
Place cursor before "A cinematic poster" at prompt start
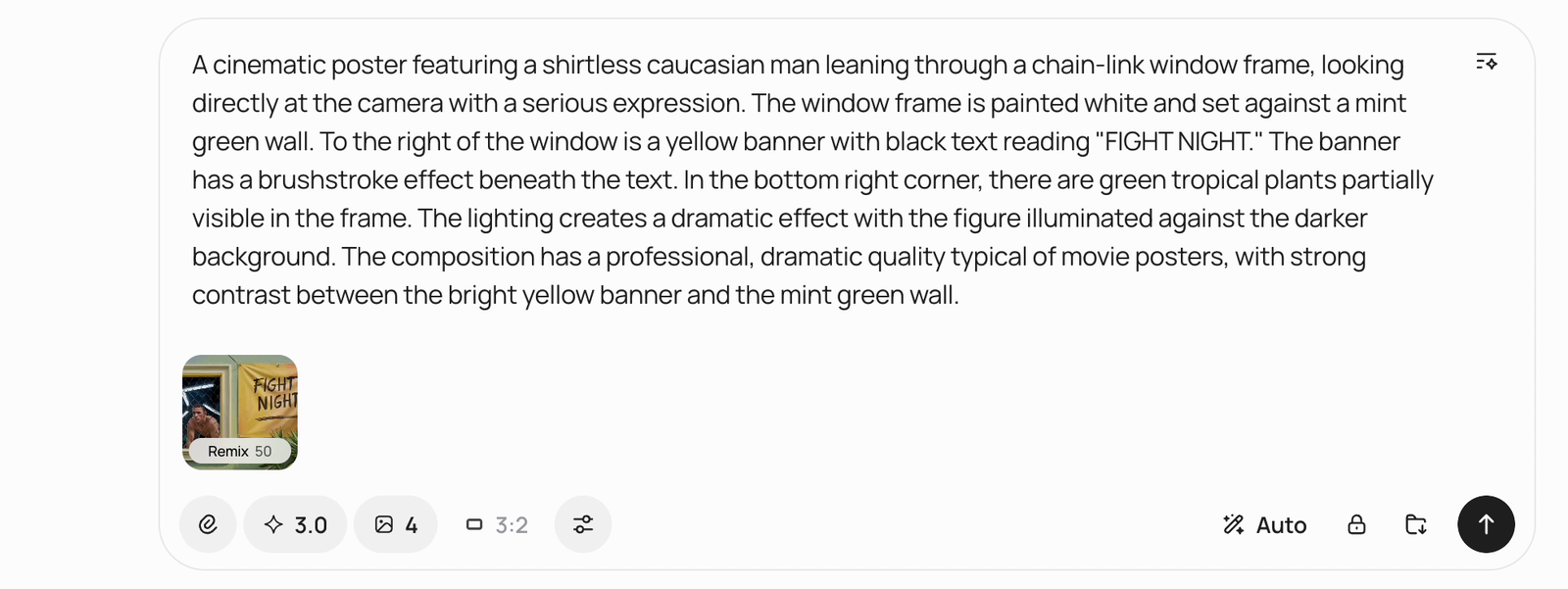click(192, 65)
